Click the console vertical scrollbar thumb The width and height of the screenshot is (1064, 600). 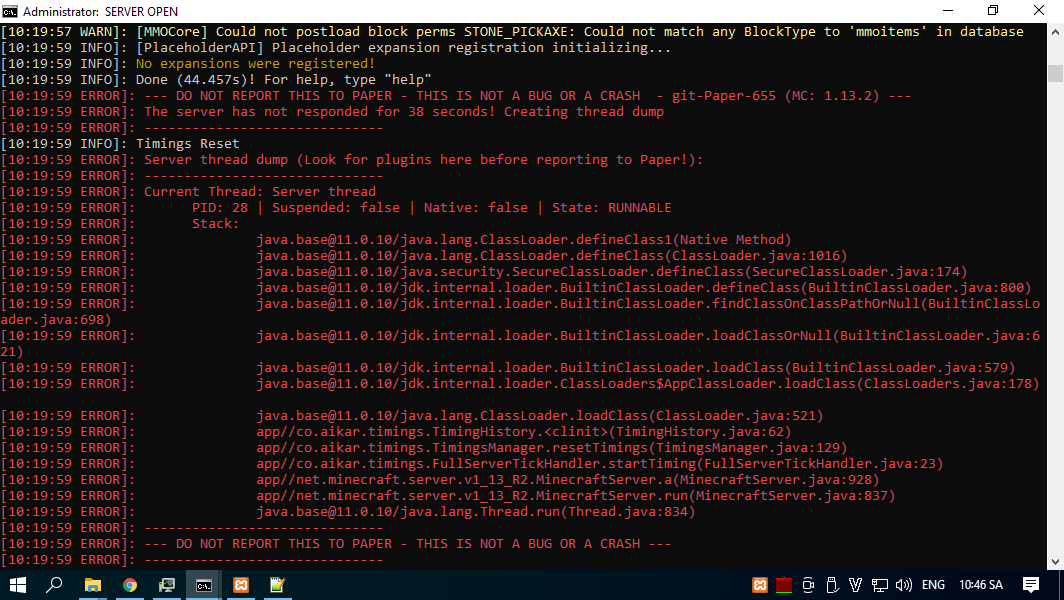pyautogui.click(x=1056, y=73)
